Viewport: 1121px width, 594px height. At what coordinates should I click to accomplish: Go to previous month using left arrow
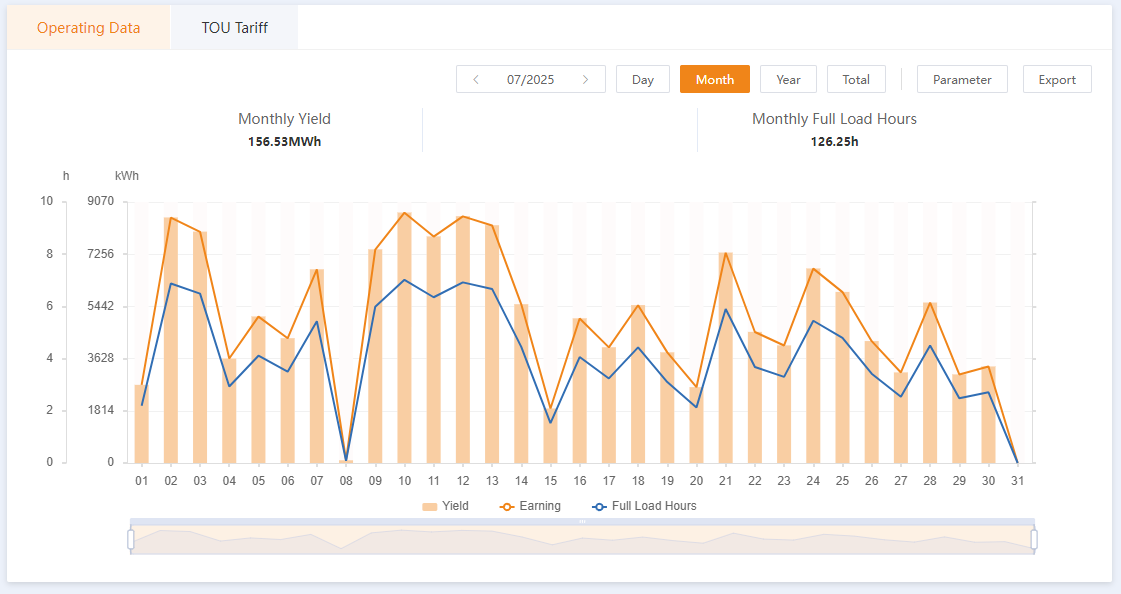tap(476, 80)
